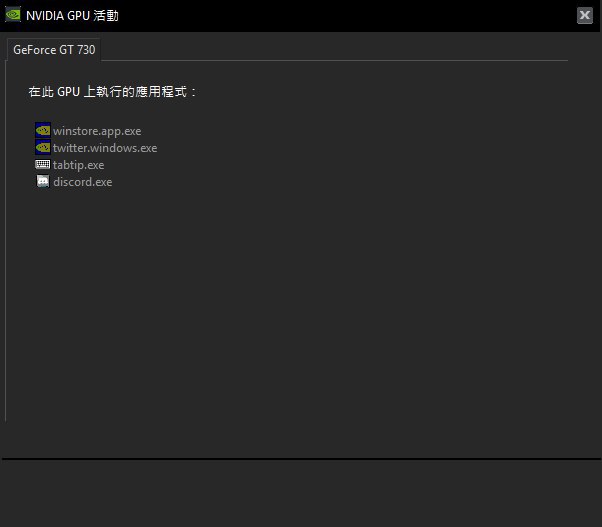The height and width of the screenshot is (527, 602).
Task: Select the twitter.windows.exe entry name
Action: coord(104,148)
